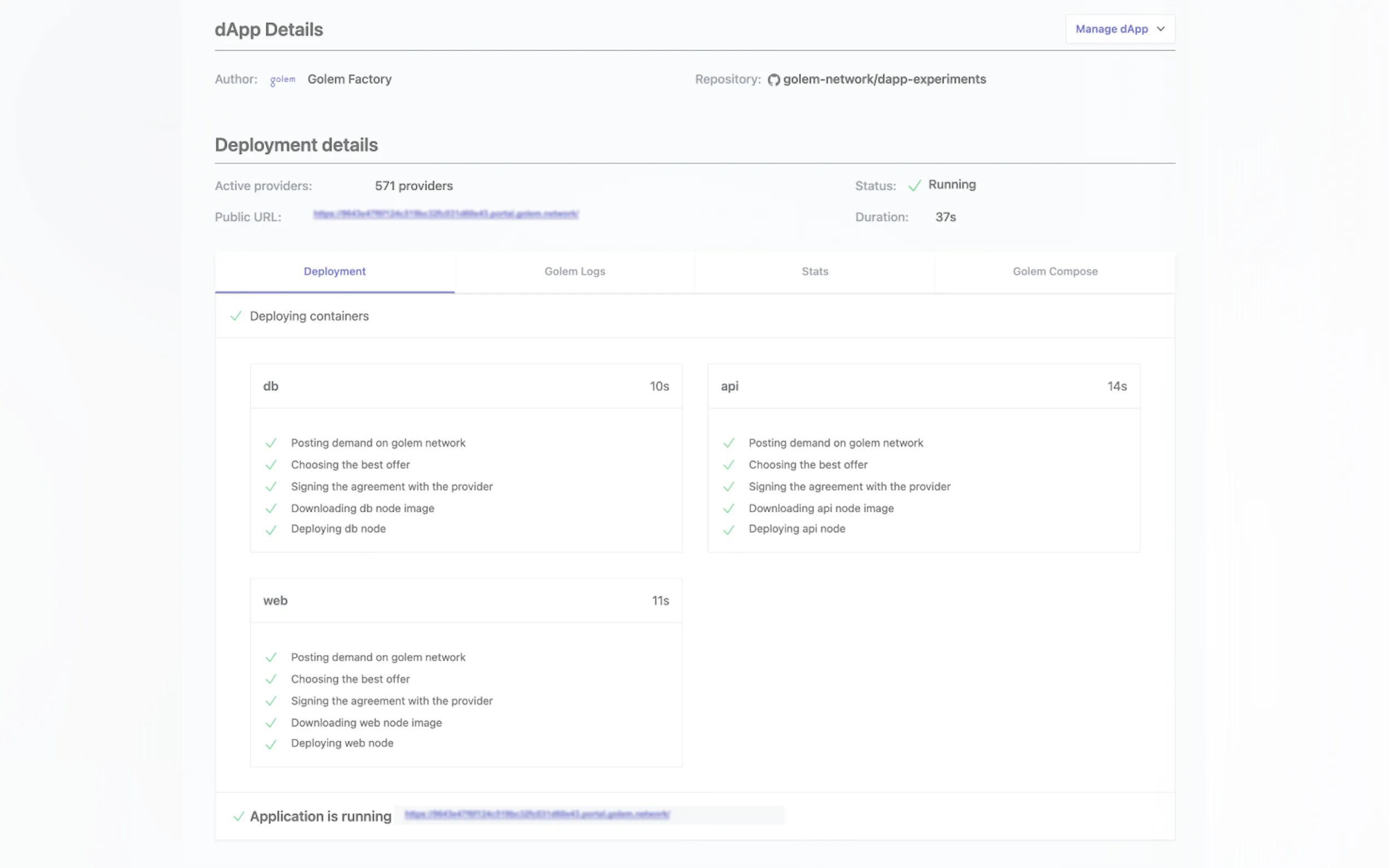
Task: Open the blurred Public URL link
Action: tap(446, 214)
